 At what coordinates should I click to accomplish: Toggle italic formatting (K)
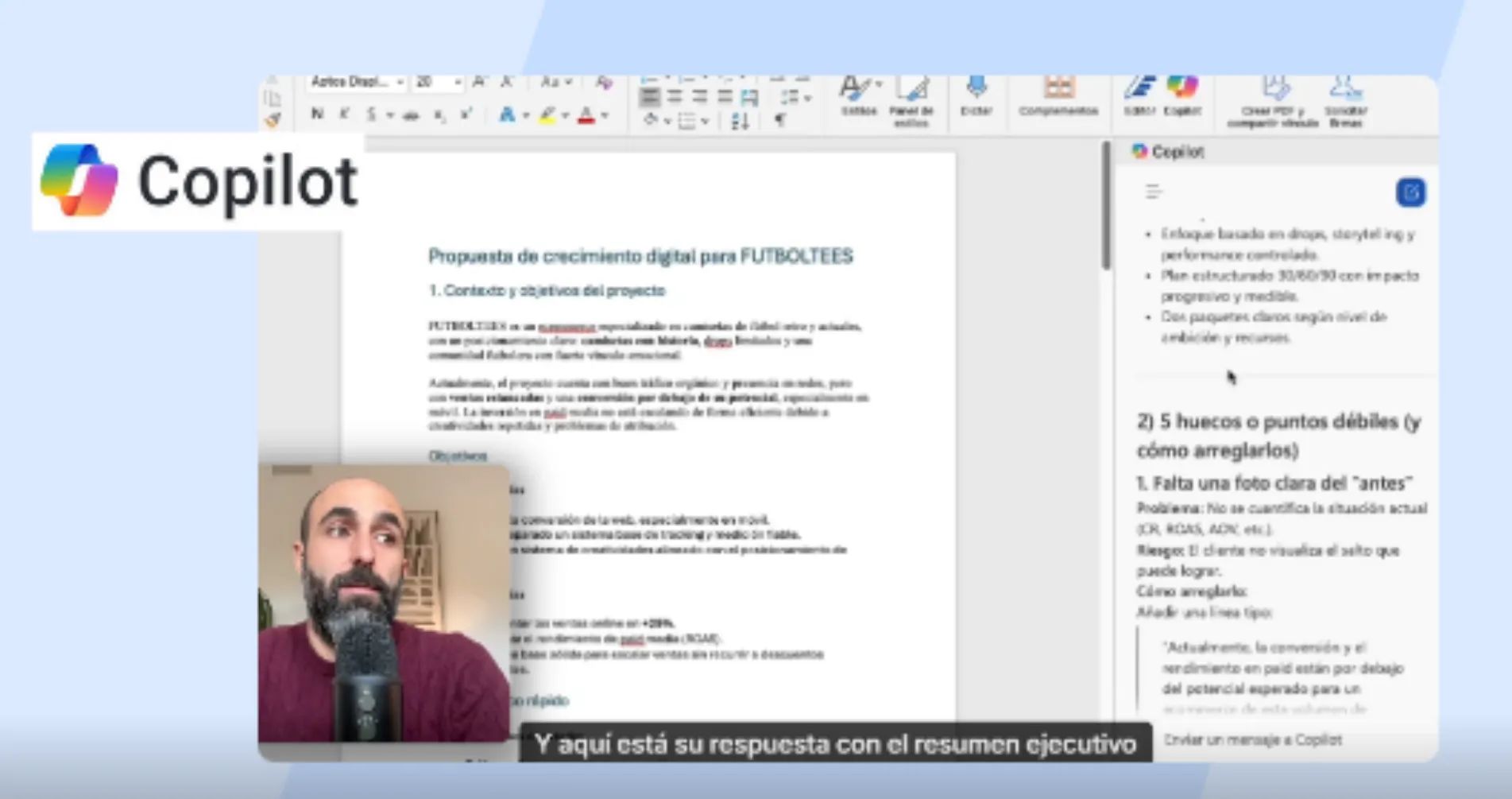[x=344, y=114]
